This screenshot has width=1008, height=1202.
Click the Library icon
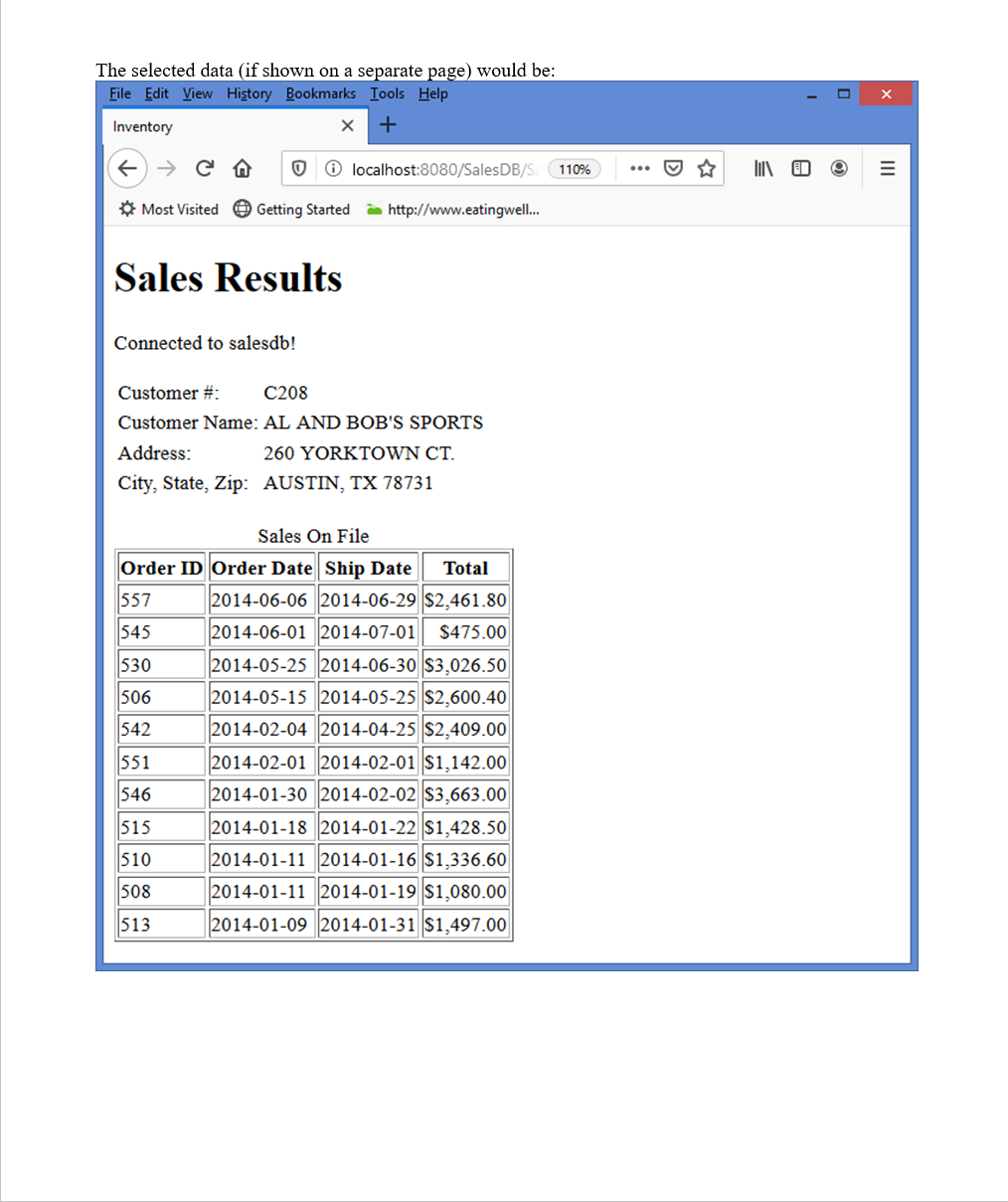pyautogui.click(x=762, y=168)
